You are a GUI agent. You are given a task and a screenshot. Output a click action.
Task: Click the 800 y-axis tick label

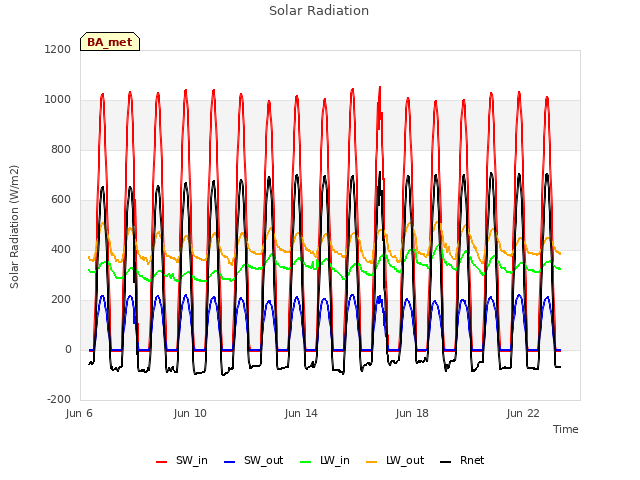tap(61, 149)
